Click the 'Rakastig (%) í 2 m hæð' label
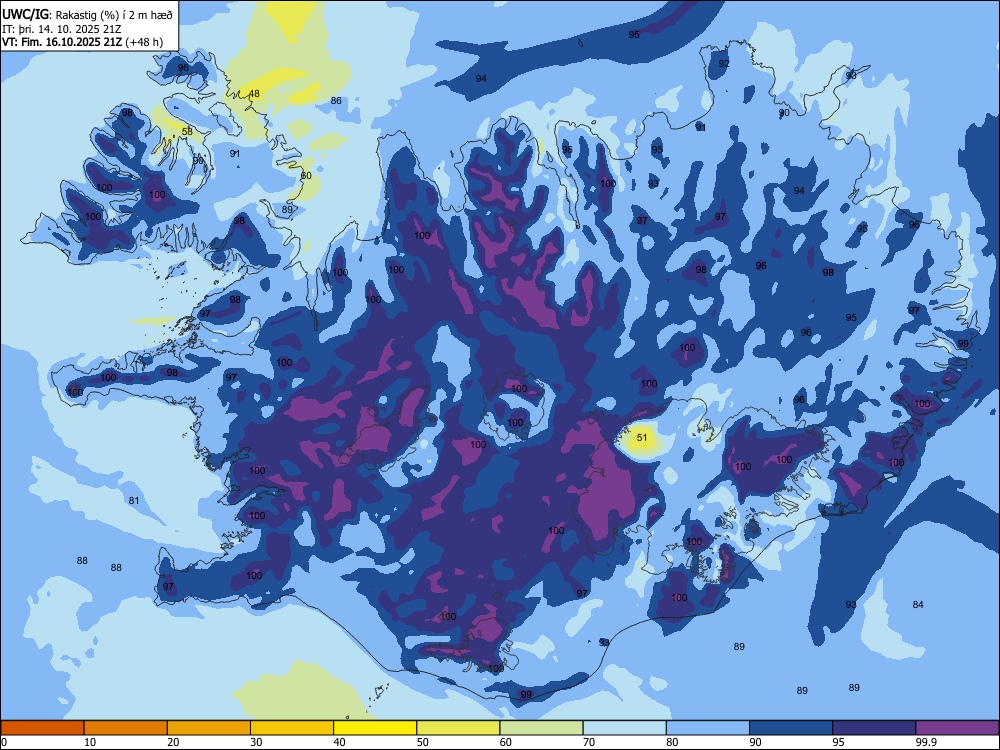Viewport: 1000px width, 750px height. (114, 13)
